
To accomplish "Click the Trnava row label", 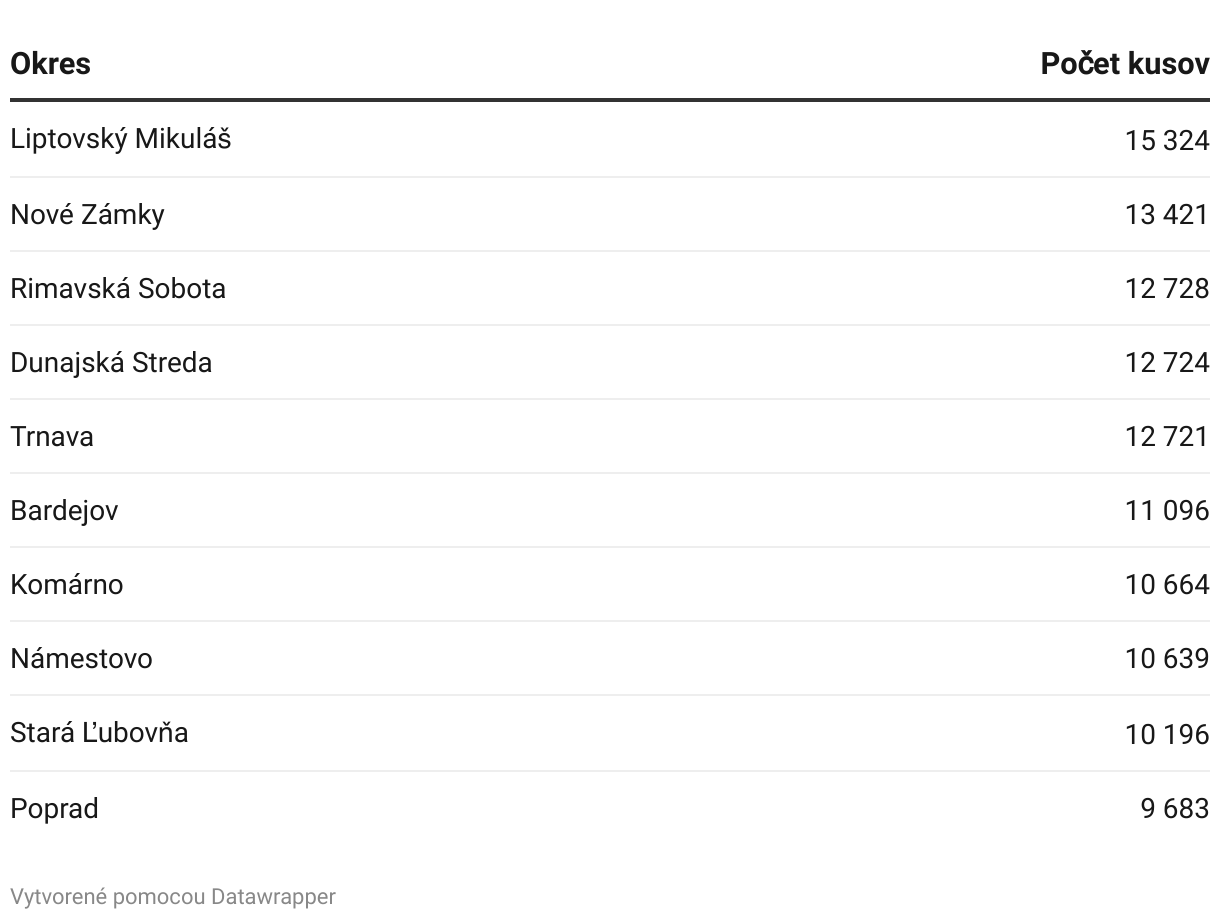I will pyautogui.click(x=52, y=437).
